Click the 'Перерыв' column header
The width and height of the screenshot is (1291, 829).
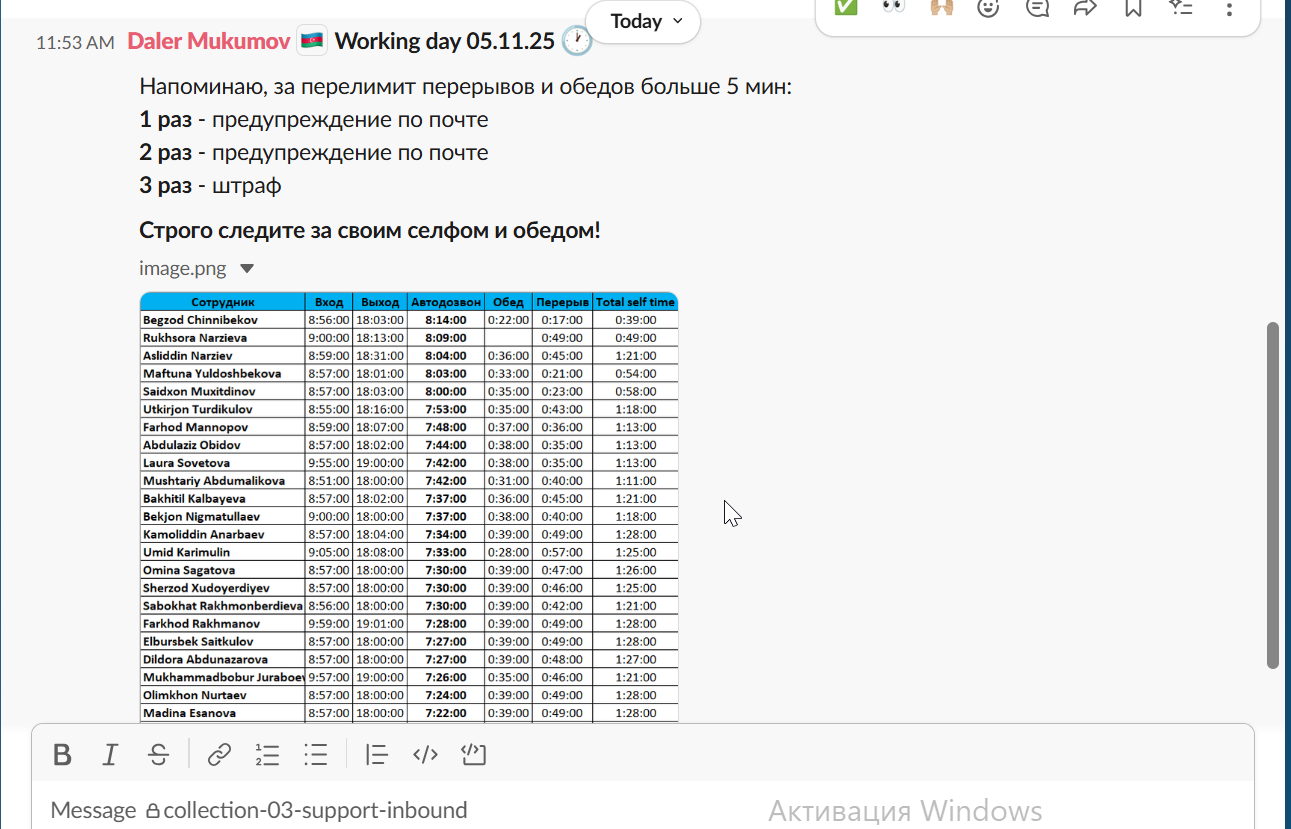click(562, 302)
